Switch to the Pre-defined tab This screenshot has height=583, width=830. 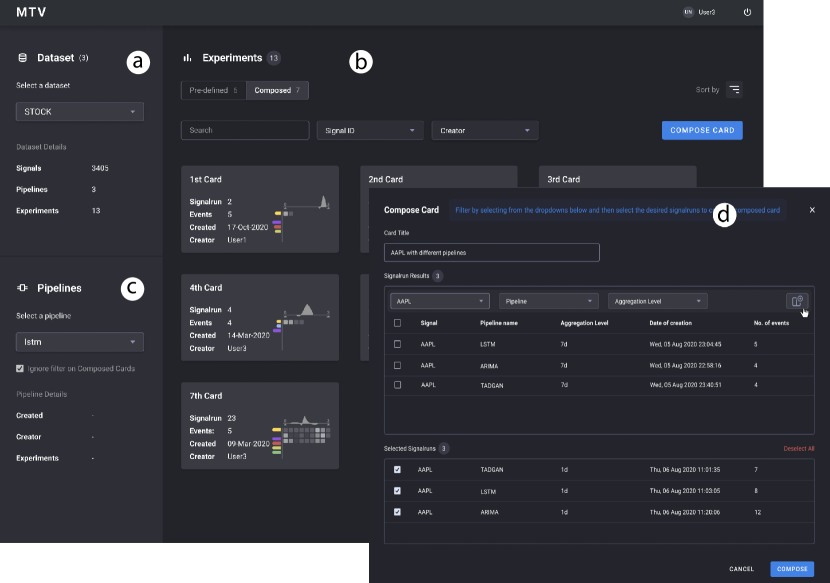click(x=213, y=90)
